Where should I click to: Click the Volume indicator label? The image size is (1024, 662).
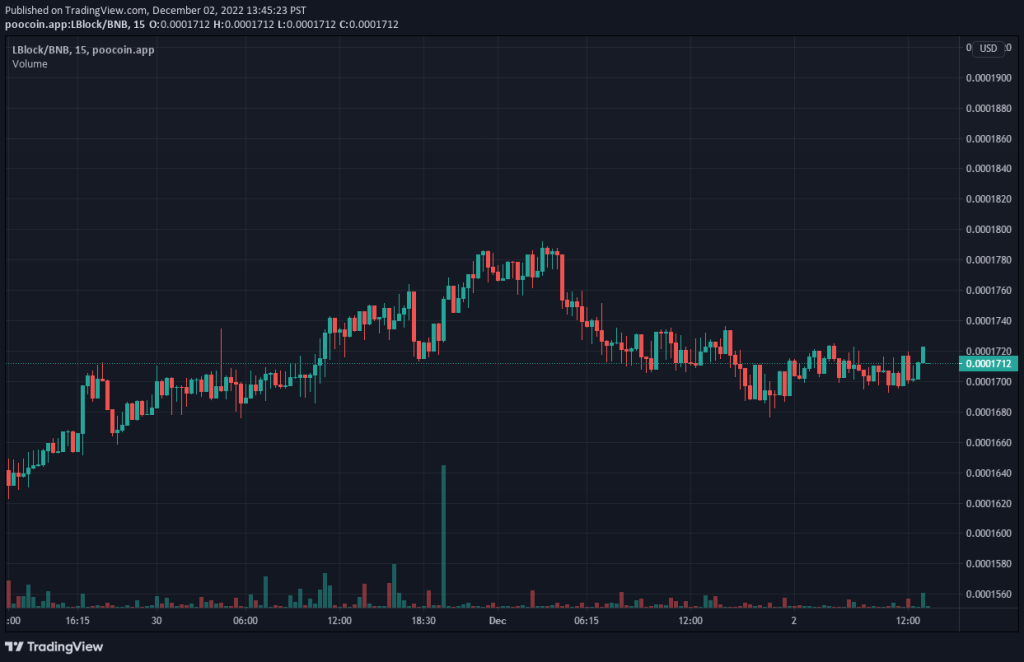[x=30, y=64]
